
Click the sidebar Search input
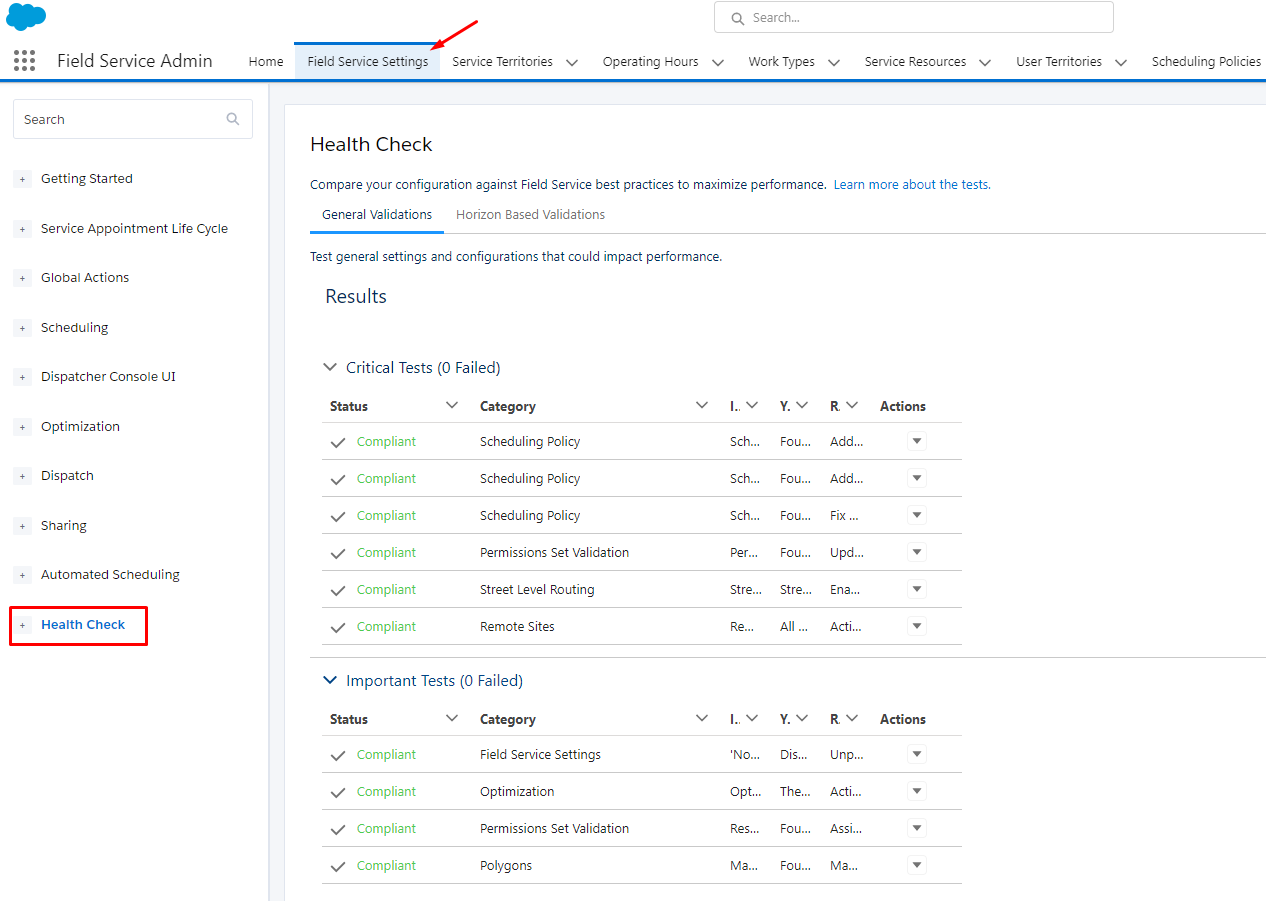click(x=132, y=119)
